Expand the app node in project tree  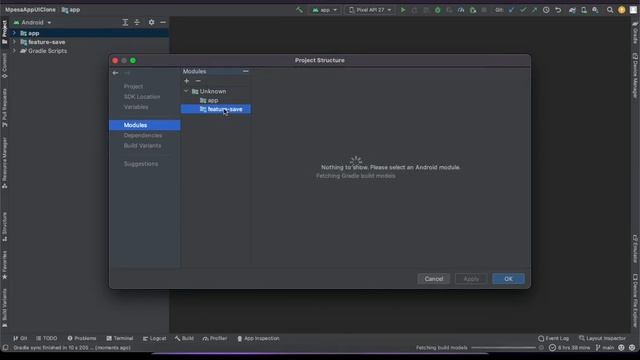[14, 33]
